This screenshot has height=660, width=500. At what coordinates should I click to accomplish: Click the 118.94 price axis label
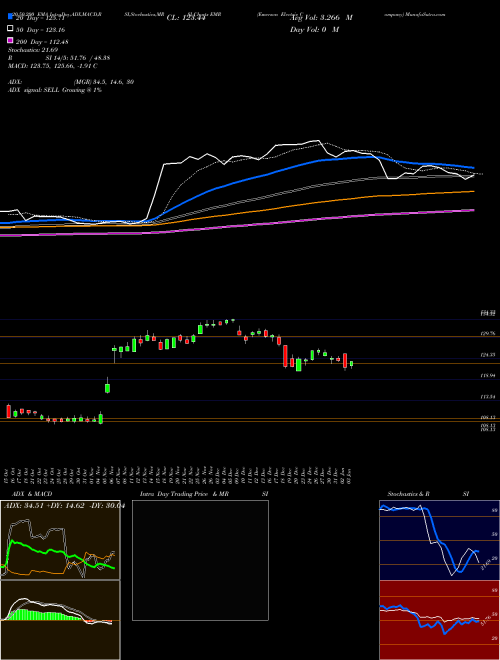click(x=488, y=375)
